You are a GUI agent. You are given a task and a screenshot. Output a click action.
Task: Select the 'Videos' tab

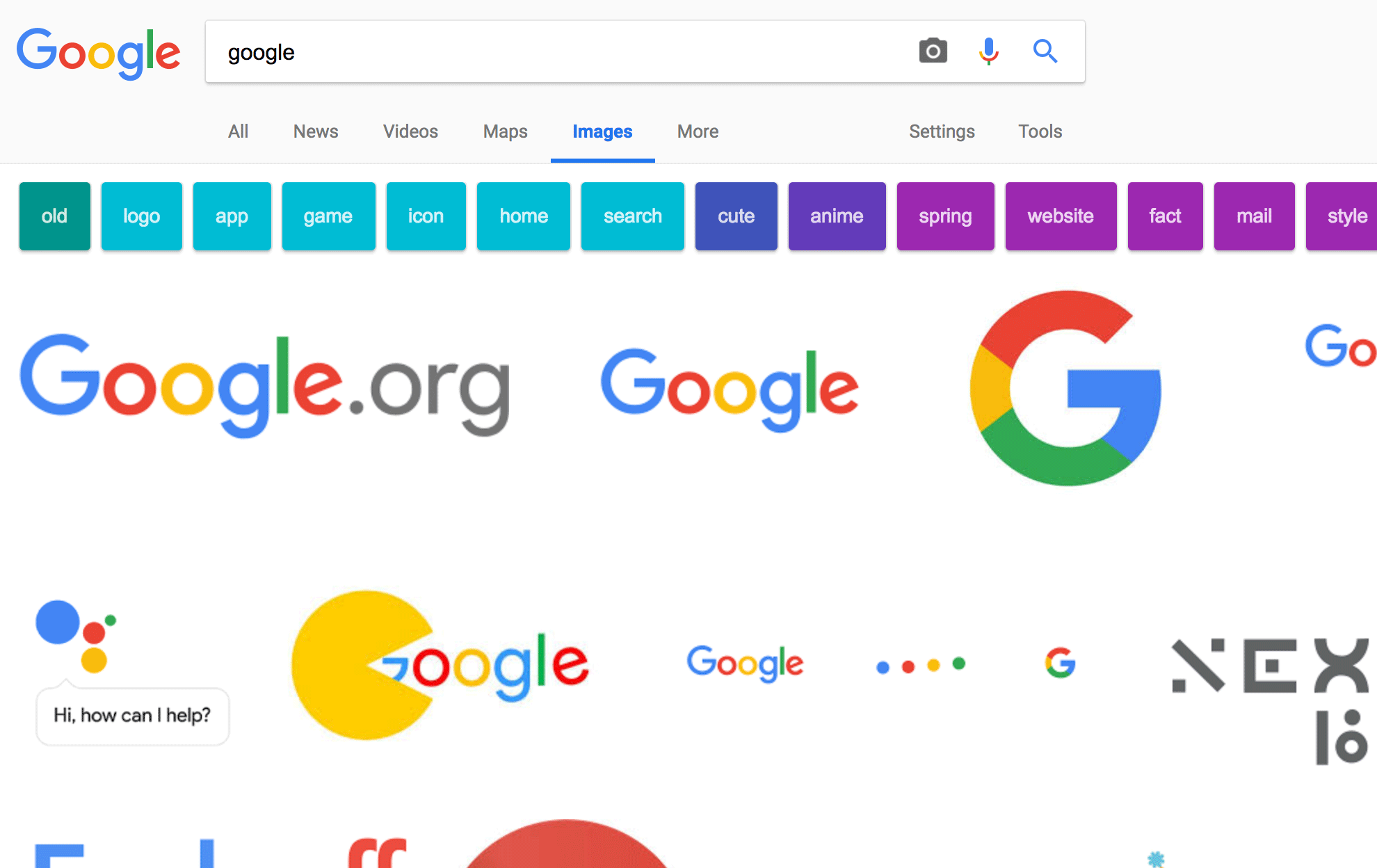(409, 131)
